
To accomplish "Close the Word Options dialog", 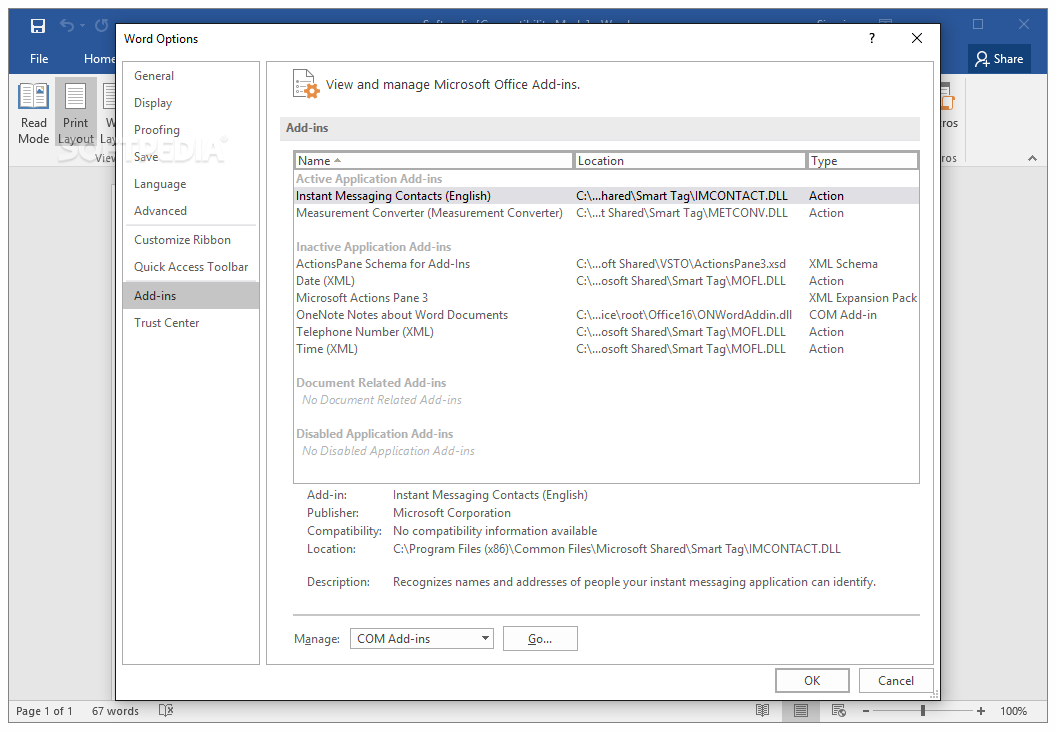I will (917, 38).
